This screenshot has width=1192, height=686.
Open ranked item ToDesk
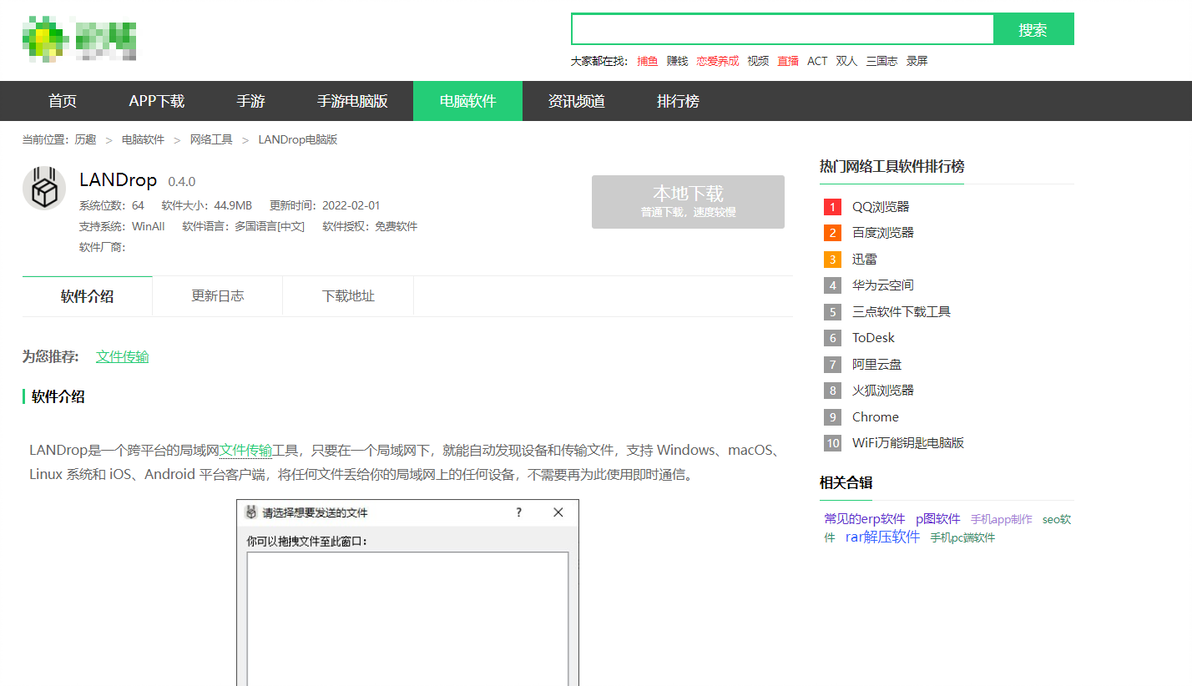[873, 338]
